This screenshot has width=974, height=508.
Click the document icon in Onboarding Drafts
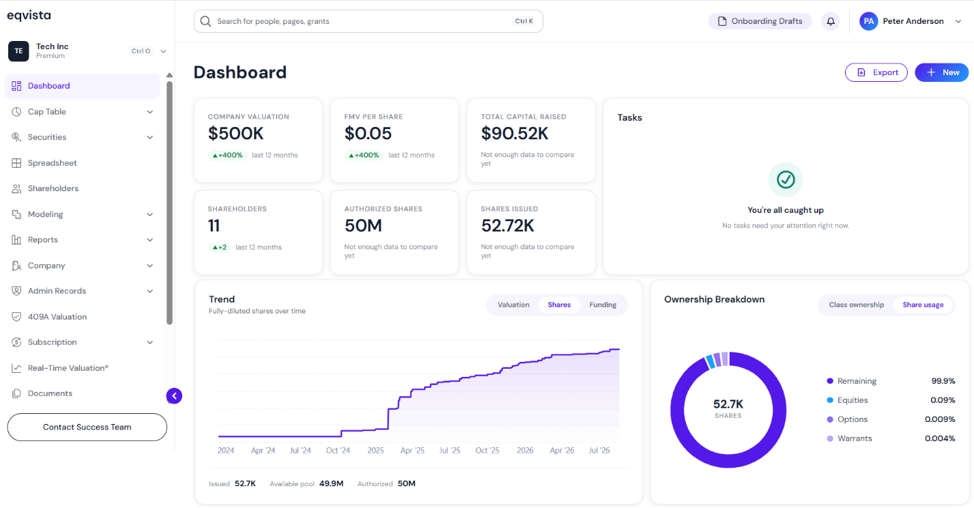722,21
